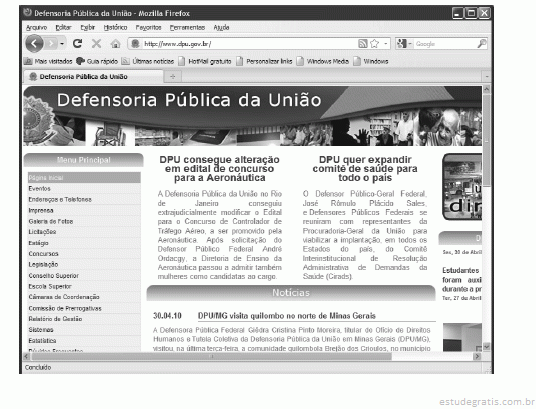Go to the Home page icon
Image resolution: width=536 pixels, height=409 pixels.
pyautogui.click(x=116, y=44)
